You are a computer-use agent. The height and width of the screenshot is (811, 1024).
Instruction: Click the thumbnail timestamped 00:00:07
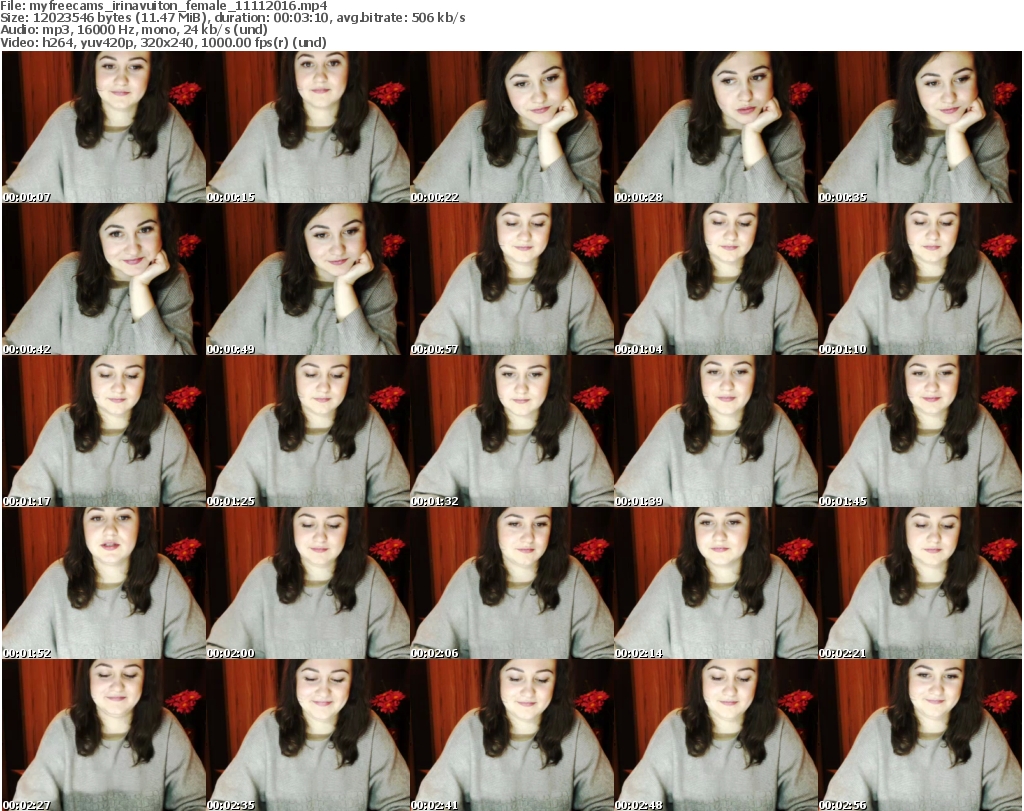[x=104, y=127]
